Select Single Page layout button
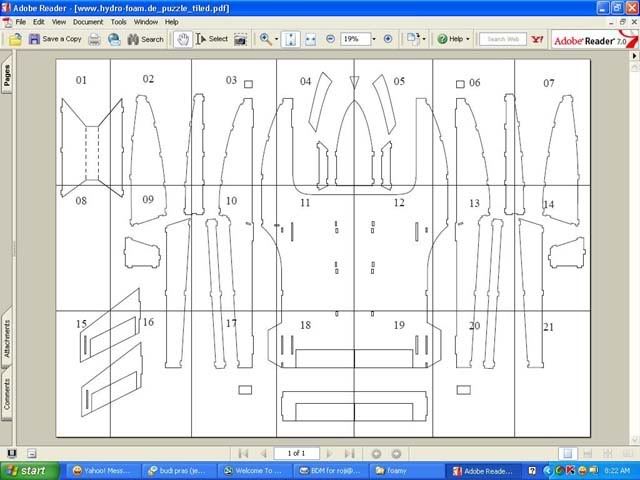Viewport: 640px width, 480px height. tap(568, 453)
